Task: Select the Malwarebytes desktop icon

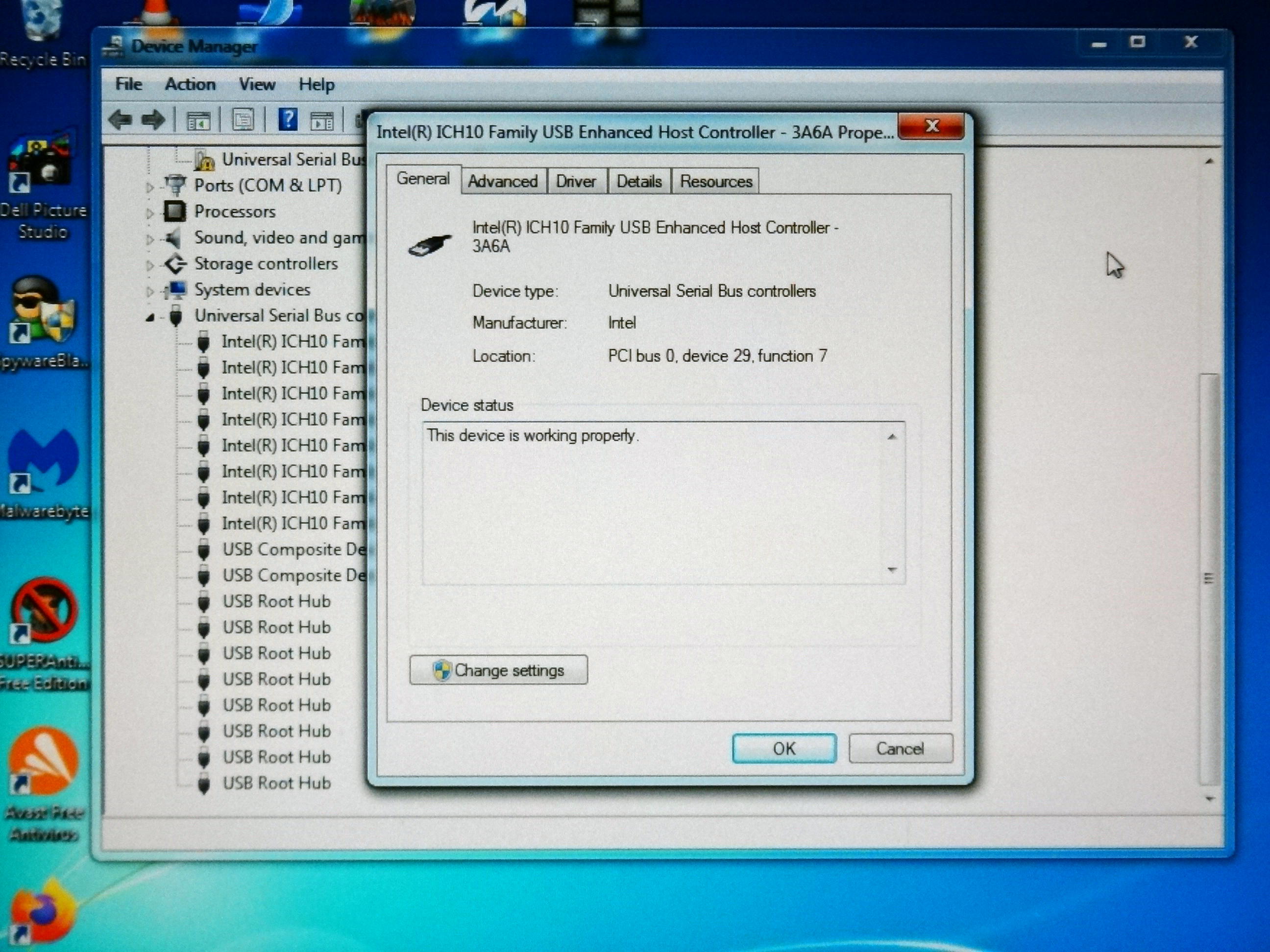Action: pos(43,474)
